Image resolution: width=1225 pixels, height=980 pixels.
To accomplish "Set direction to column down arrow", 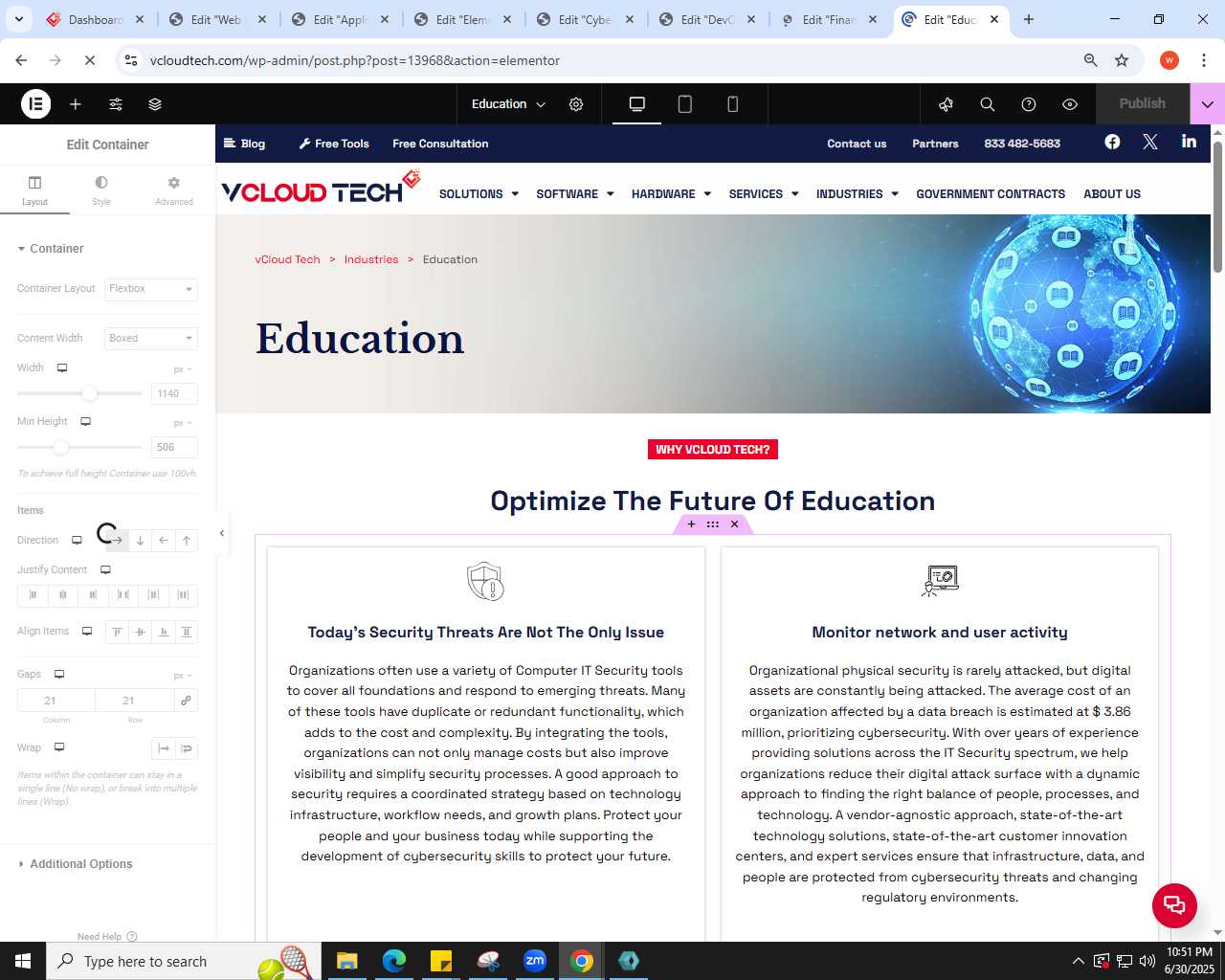I will 141,541.
